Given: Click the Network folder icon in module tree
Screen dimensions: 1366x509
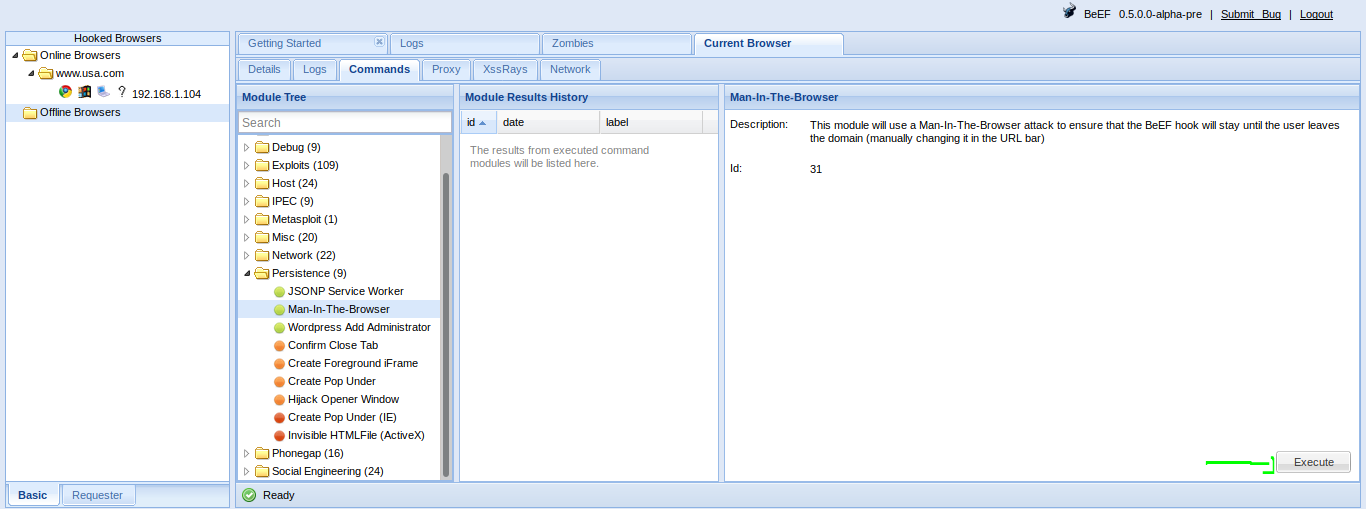Looking at the screenshot, I should (262, 255).
